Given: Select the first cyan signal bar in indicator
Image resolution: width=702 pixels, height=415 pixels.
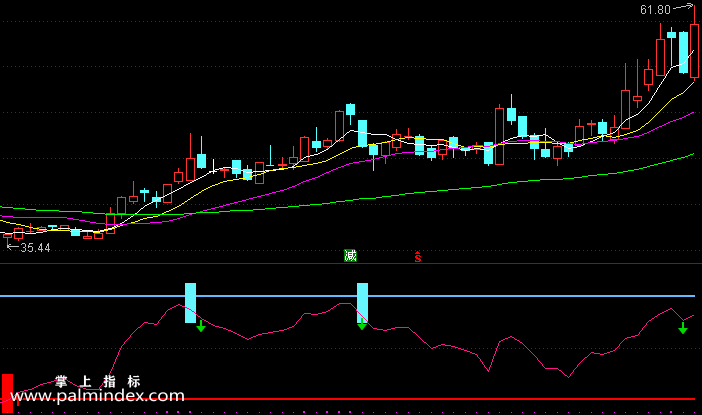Looking at the screenshot, I should point(190,303).
